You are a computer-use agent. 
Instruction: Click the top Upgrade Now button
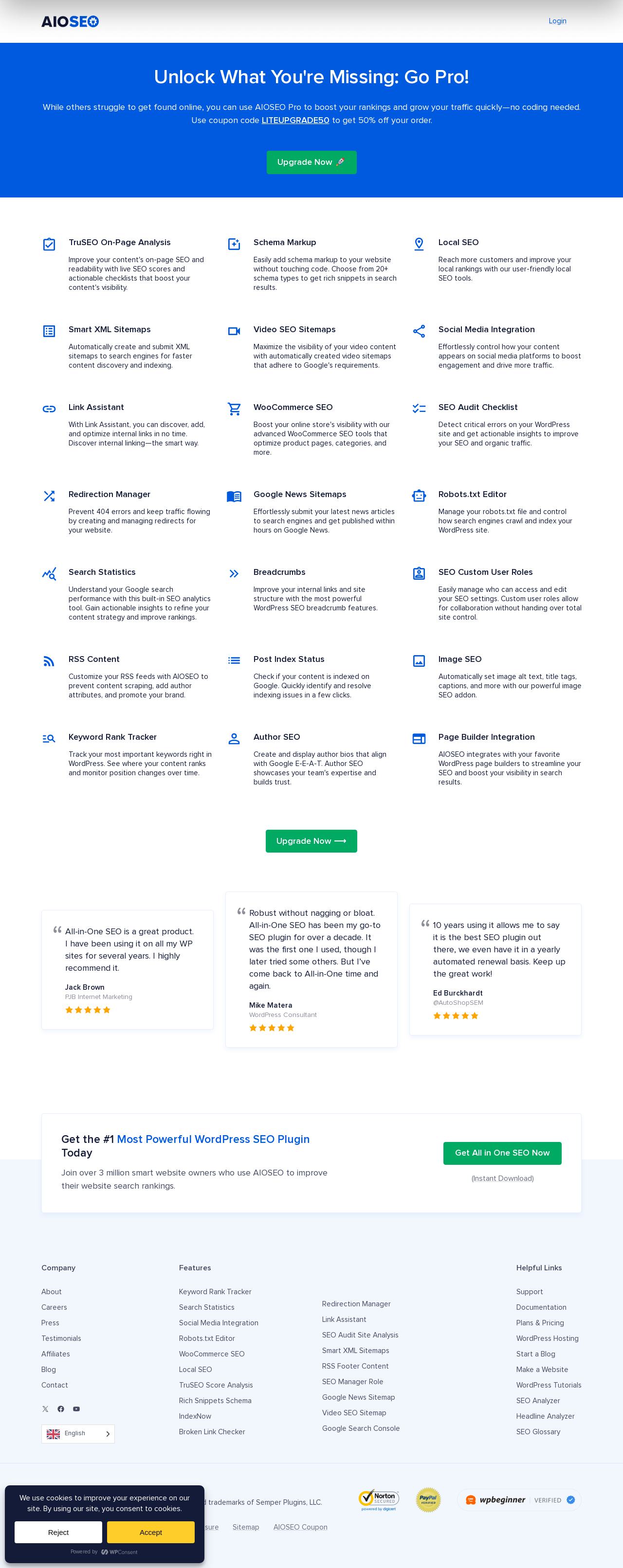(x=311, y=162)
